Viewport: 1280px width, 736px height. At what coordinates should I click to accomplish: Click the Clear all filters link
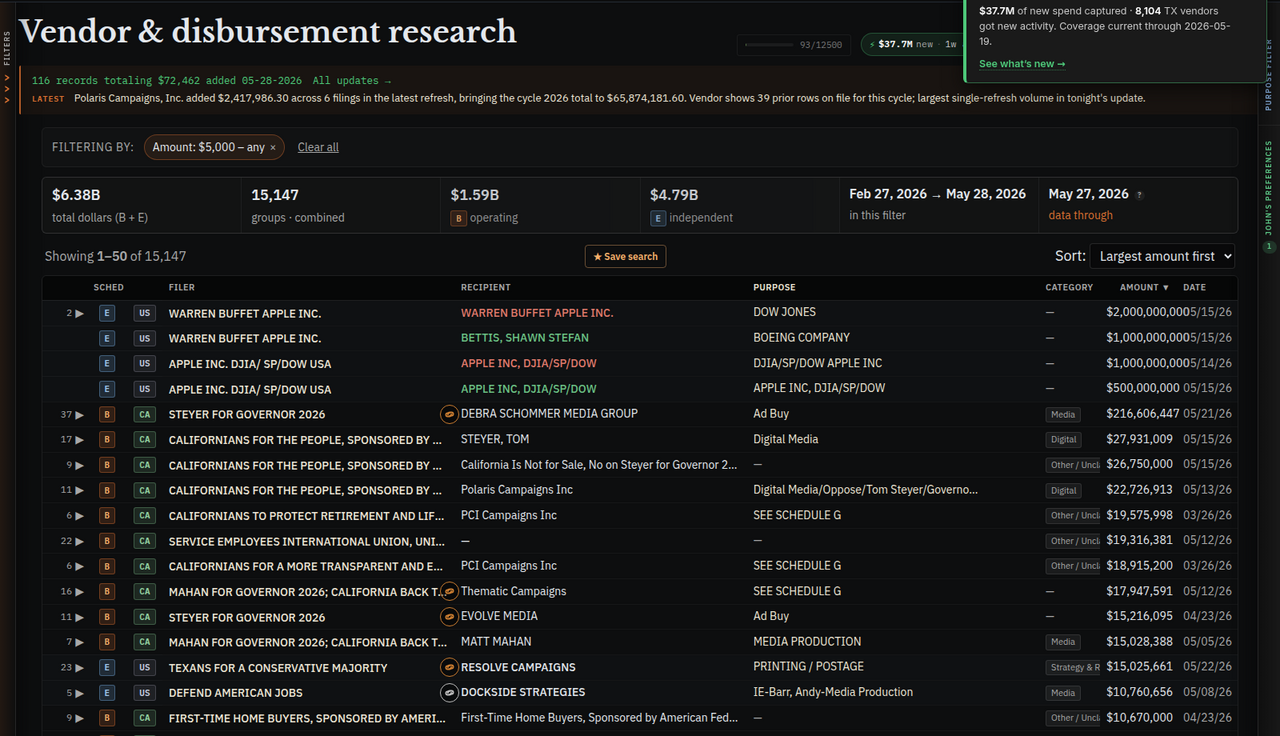tap(318, 147)
